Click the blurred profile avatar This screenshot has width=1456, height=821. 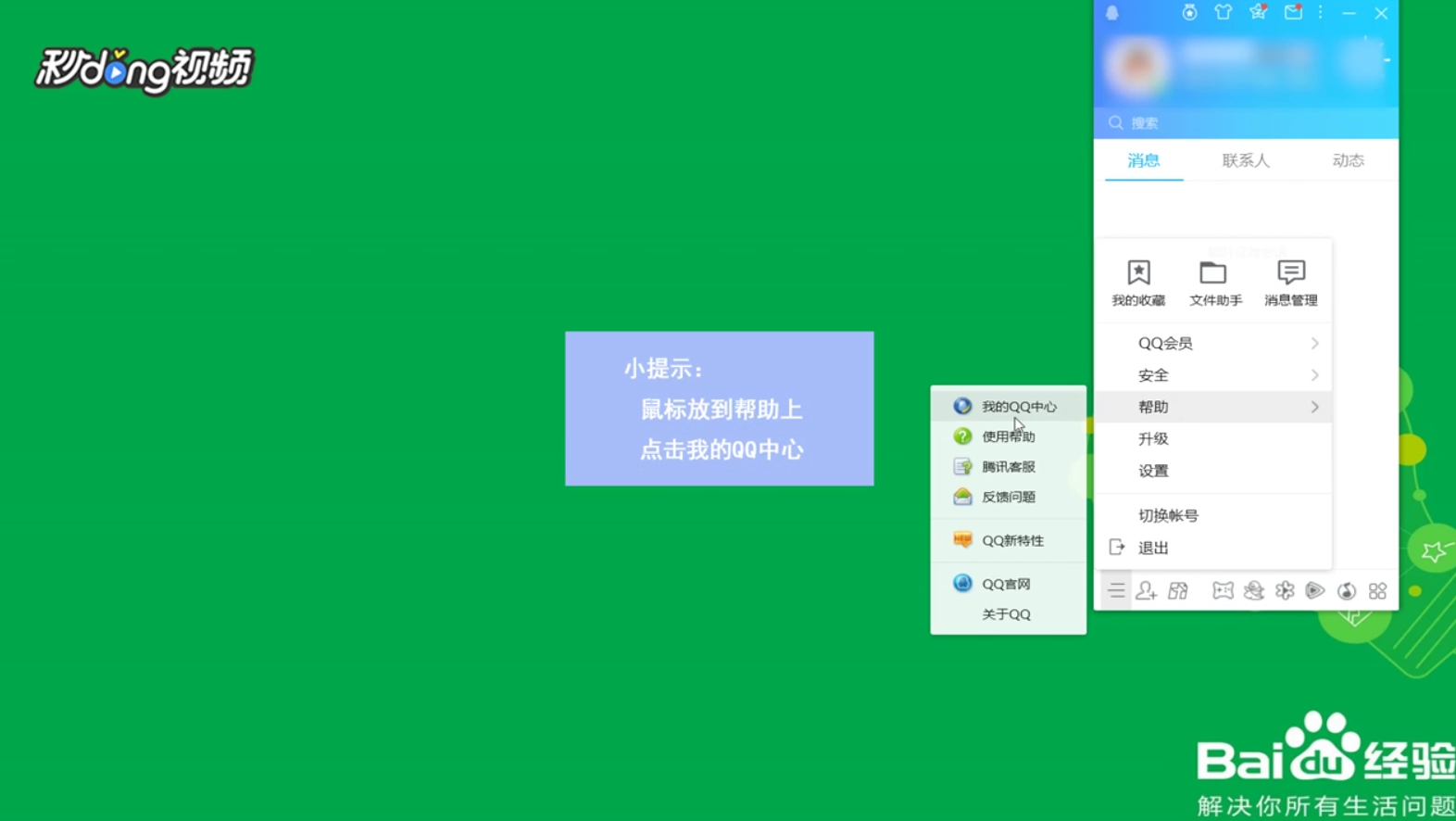[x=1137, y=65]
